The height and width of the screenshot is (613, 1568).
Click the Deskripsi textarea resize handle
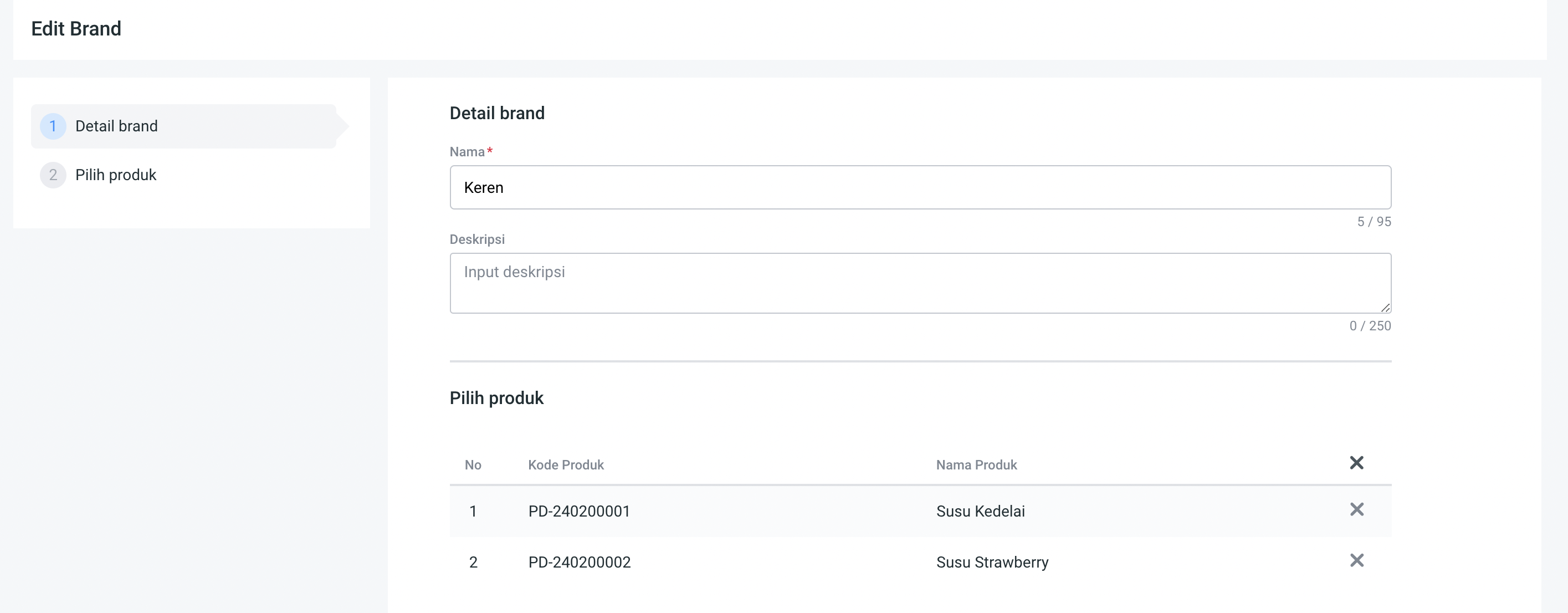(x=1385, y=308)
